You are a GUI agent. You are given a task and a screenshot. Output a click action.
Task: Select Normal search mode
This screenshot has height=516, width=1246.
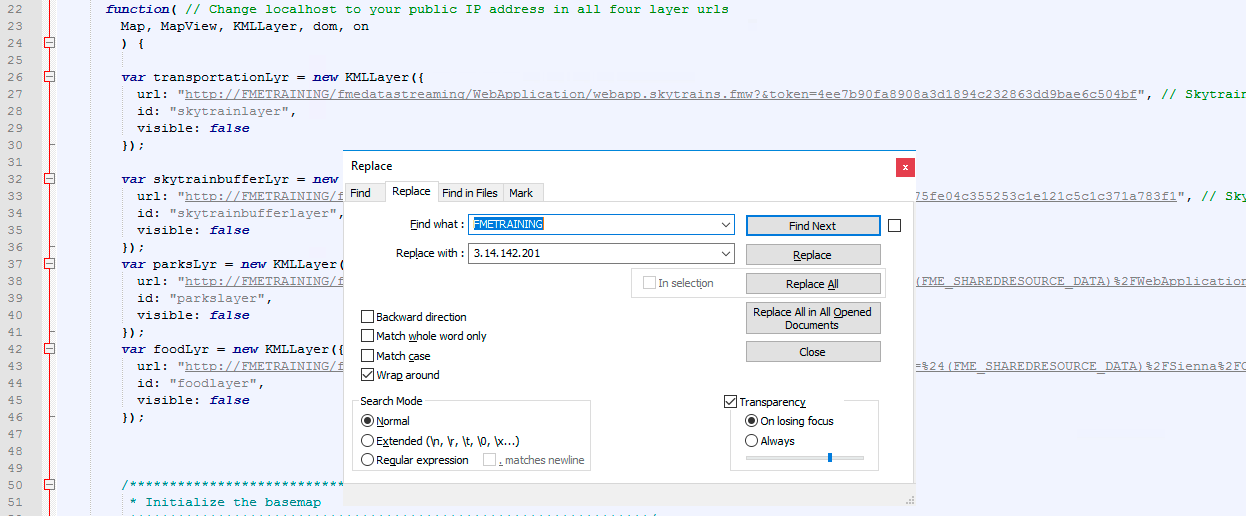pos(367,421)
